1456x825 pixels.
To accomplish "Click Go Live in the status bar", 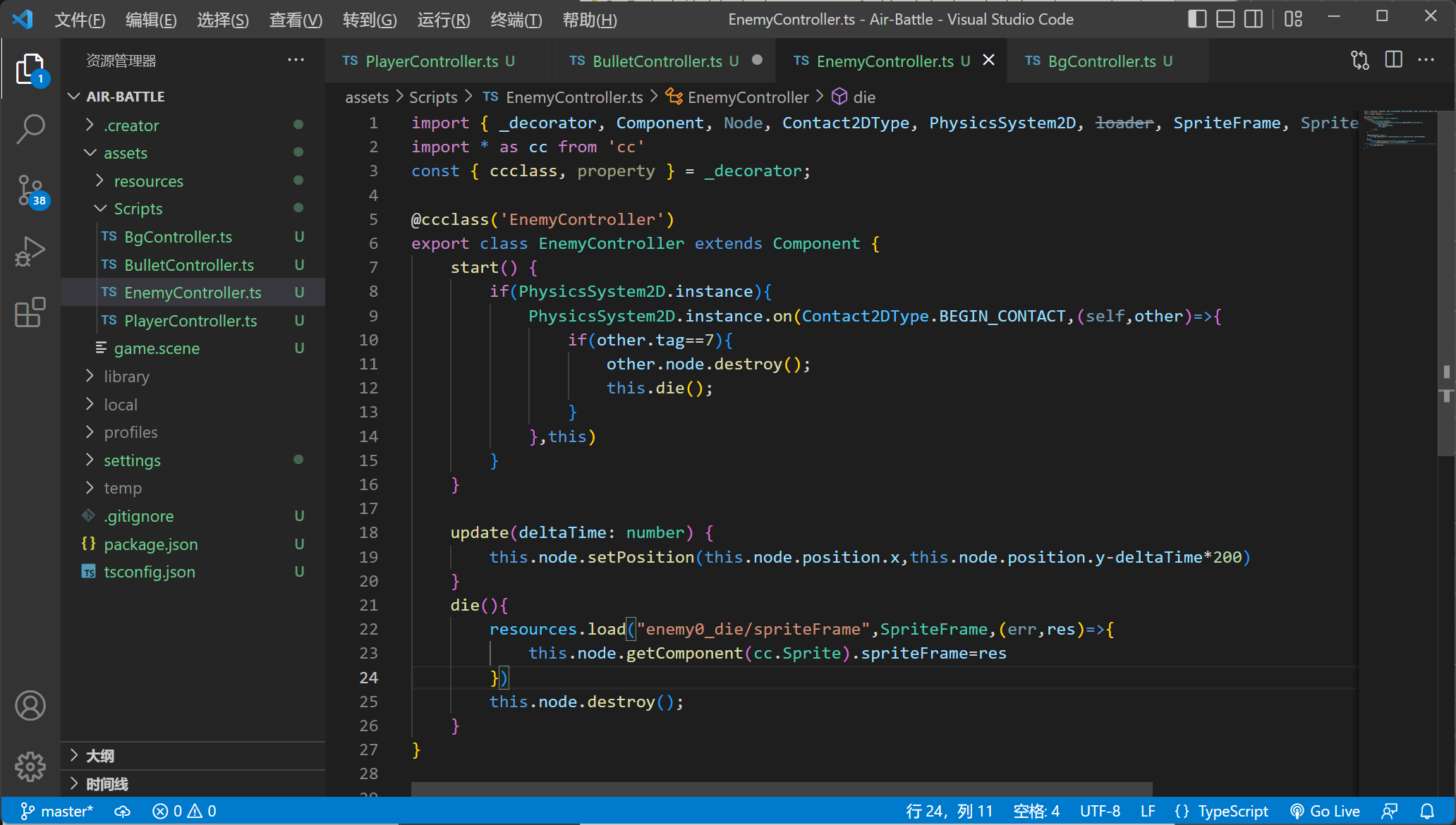I will [1325, 812].
